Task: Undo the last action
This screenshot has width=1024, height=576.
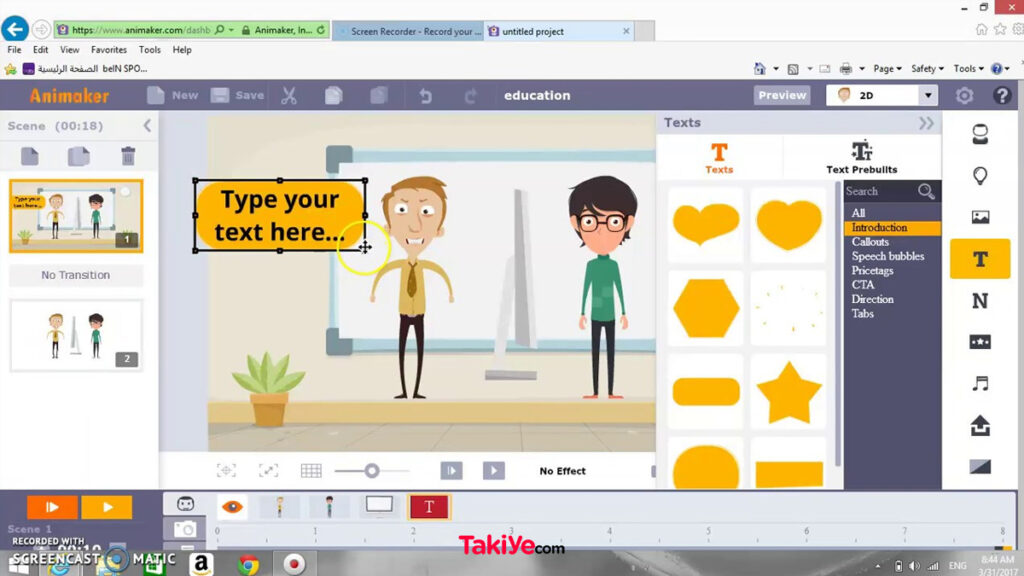Action: 426,96
